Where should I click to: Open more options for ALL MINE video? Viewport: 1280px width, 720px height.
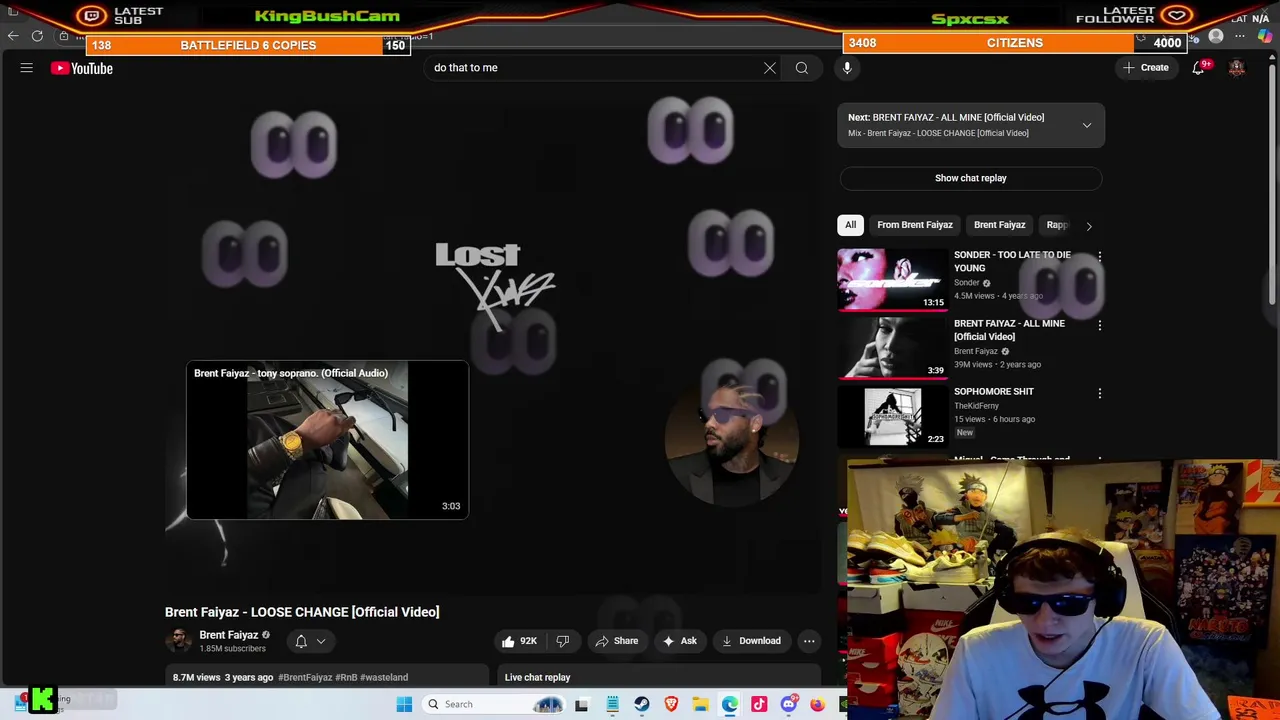tap(1100, 326)
